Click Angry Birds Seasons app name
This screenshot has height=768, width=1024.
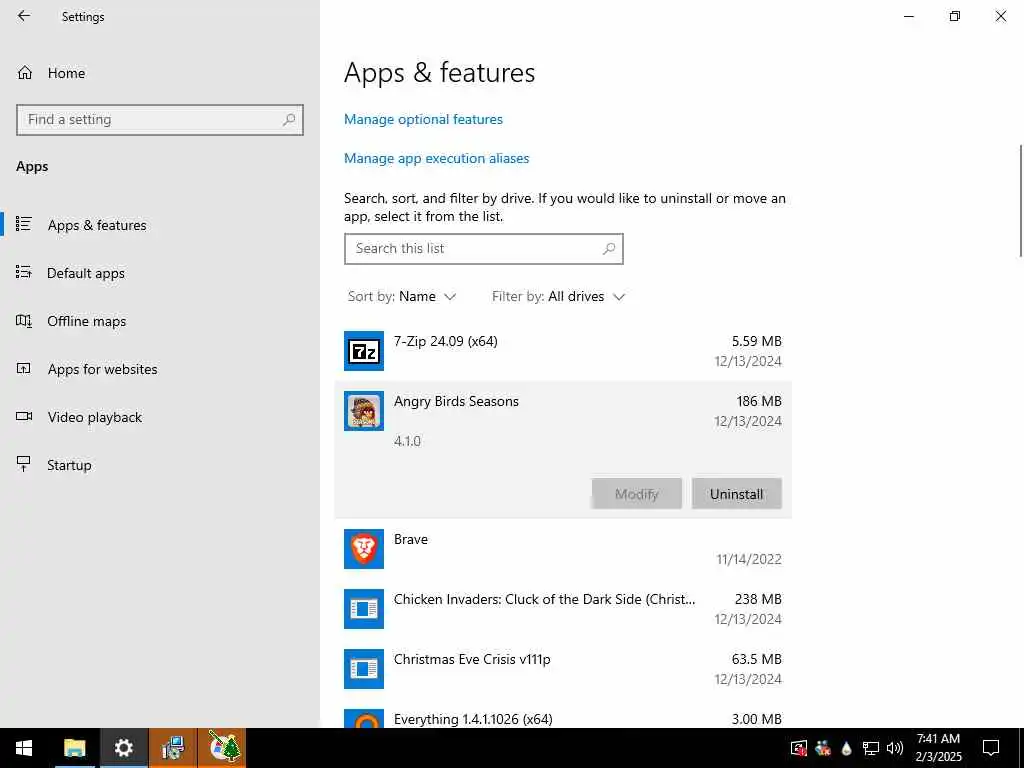pyautogui.click(x=456, y=402)
